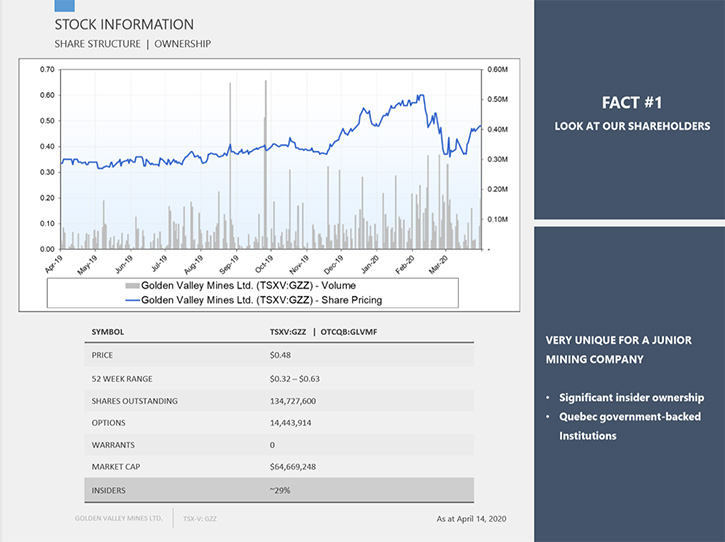Click the 0.70 price axis value
Viewport: 725px width, 542px height.
47,69
